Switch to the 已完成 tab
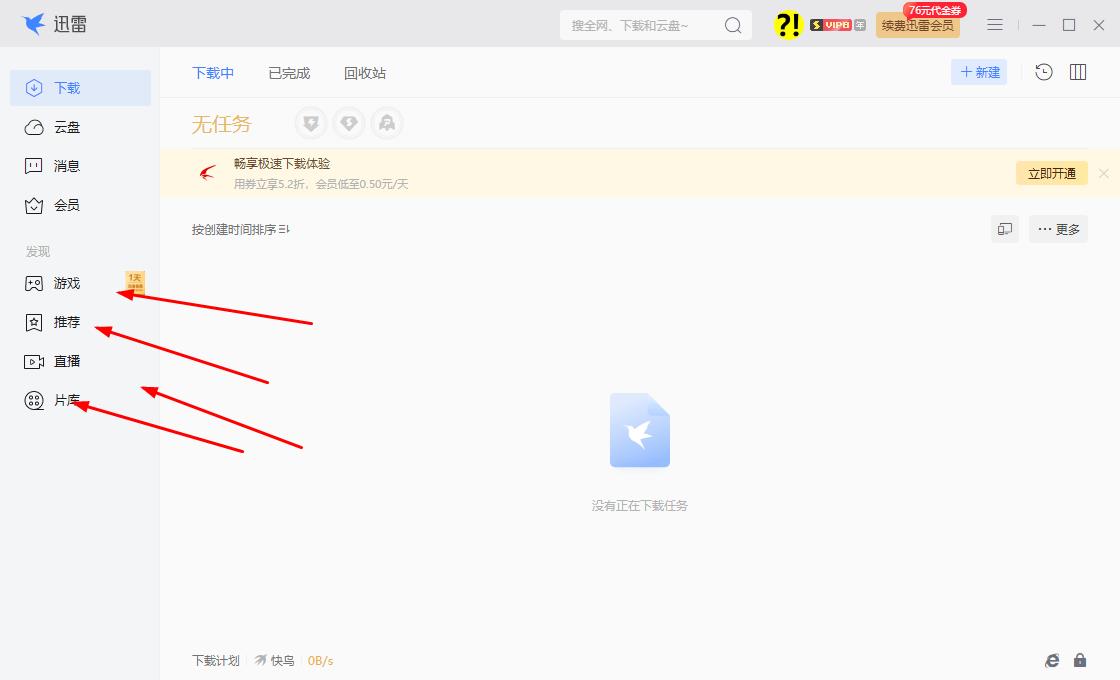The width and height of the screenshot is (1120, 680). click(288, 72)
